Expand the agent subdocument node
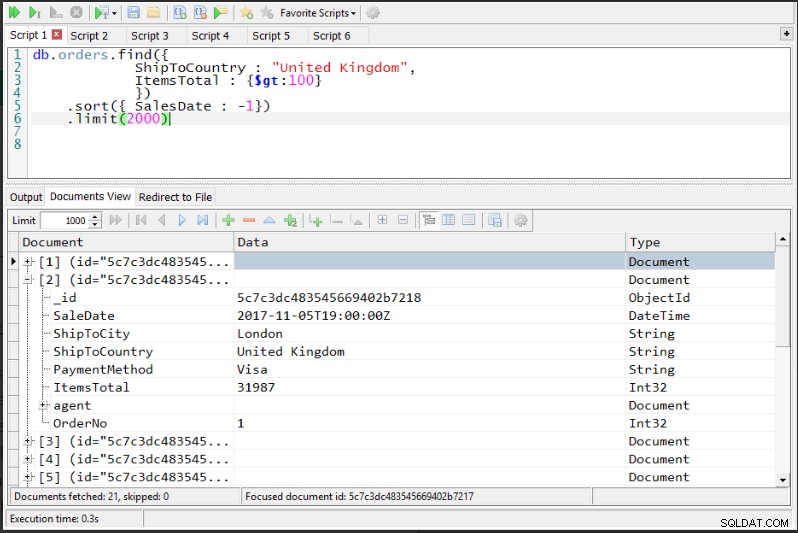This screenshot has height=533, width=798. pyautogui.click(x=44, y=405)
